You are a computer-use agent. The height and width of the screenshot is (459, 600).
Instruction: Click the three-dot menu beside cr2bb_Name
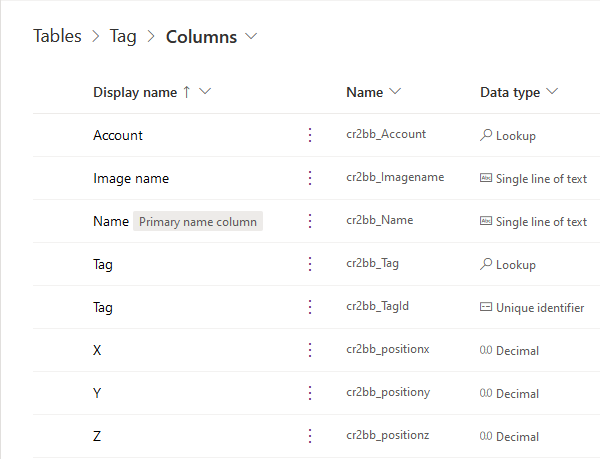tap(310, 221)
